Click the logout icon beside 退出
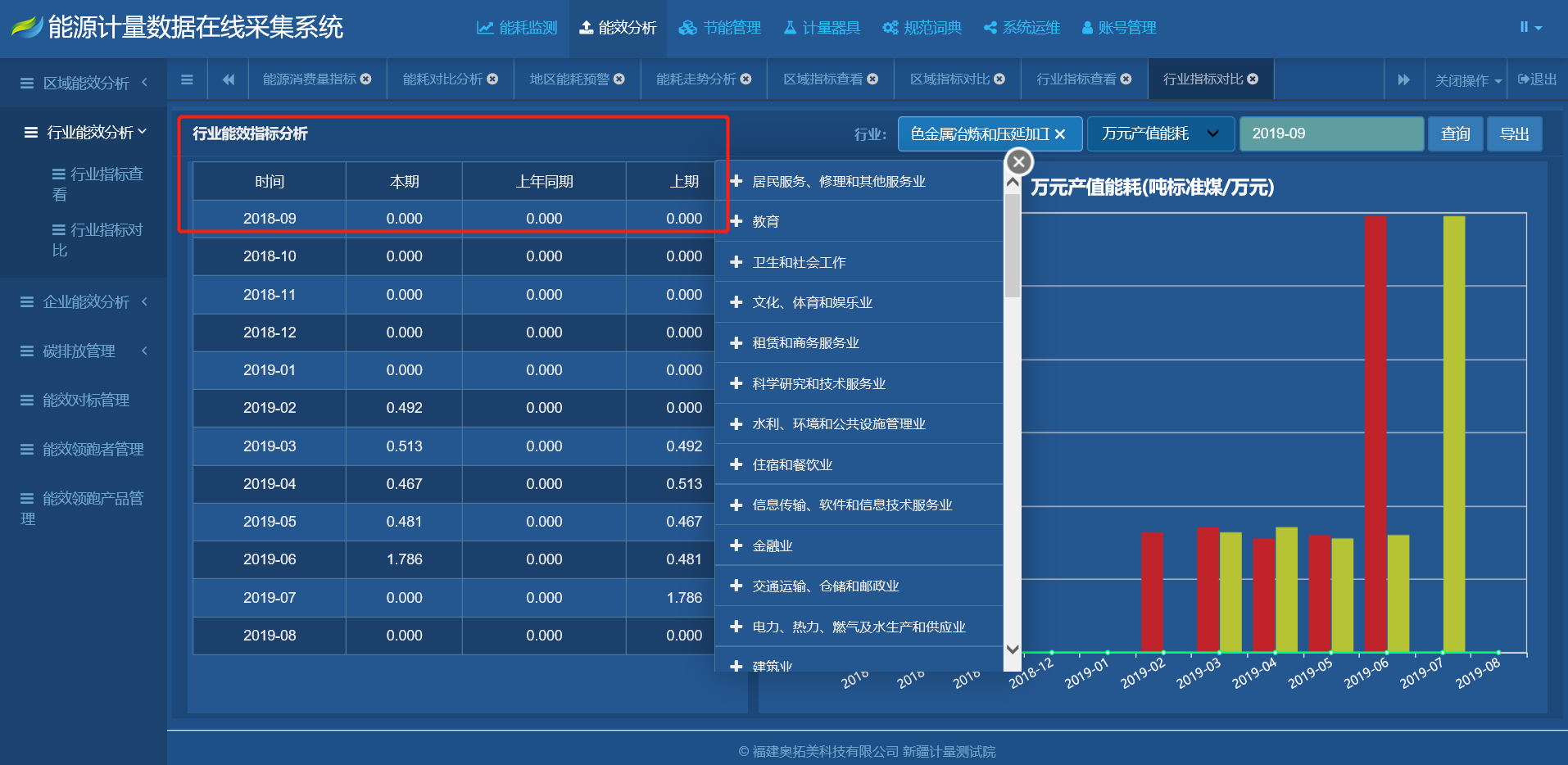1568x765 pixels. tap(1523, 79)
